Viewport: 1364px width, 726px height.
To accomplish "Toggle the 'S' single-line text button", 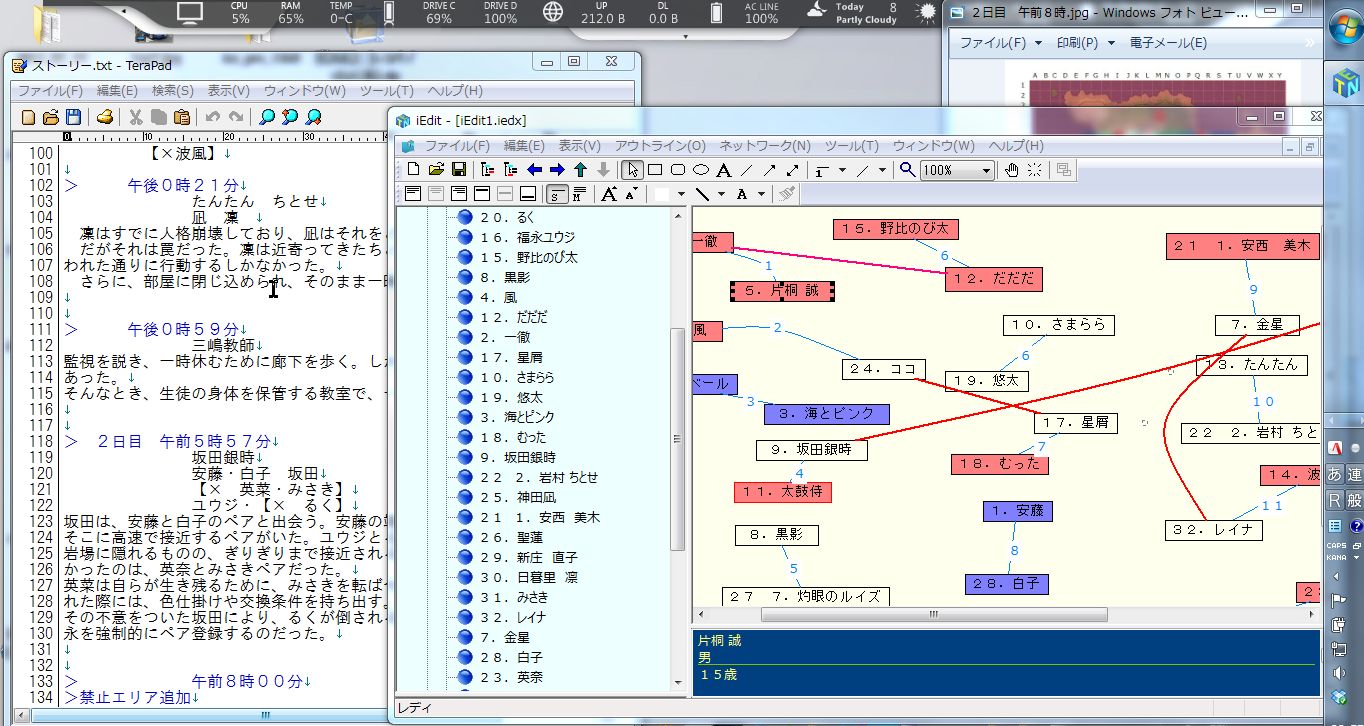I will [x=557, y=194].
